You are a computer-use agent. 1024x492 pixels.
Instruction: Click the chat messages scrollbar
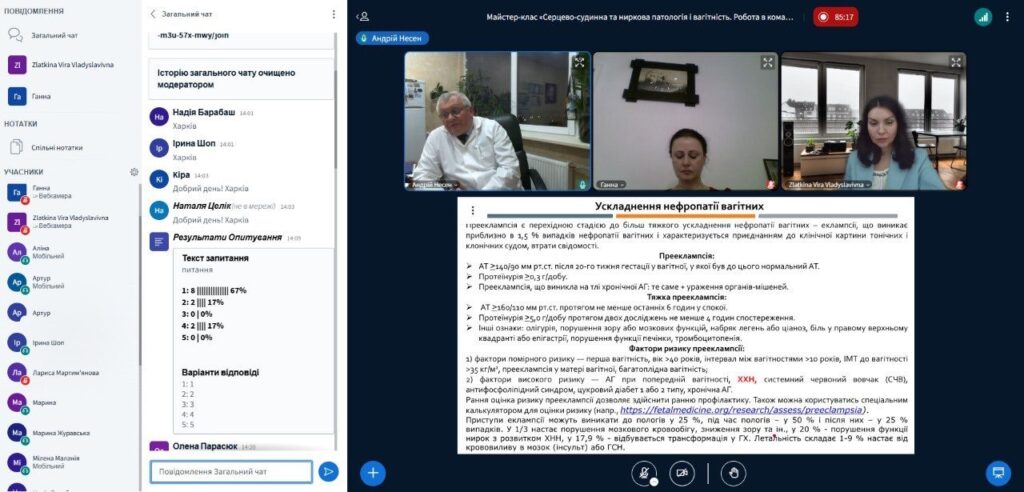pyautogui.click(x=336, y=118)
